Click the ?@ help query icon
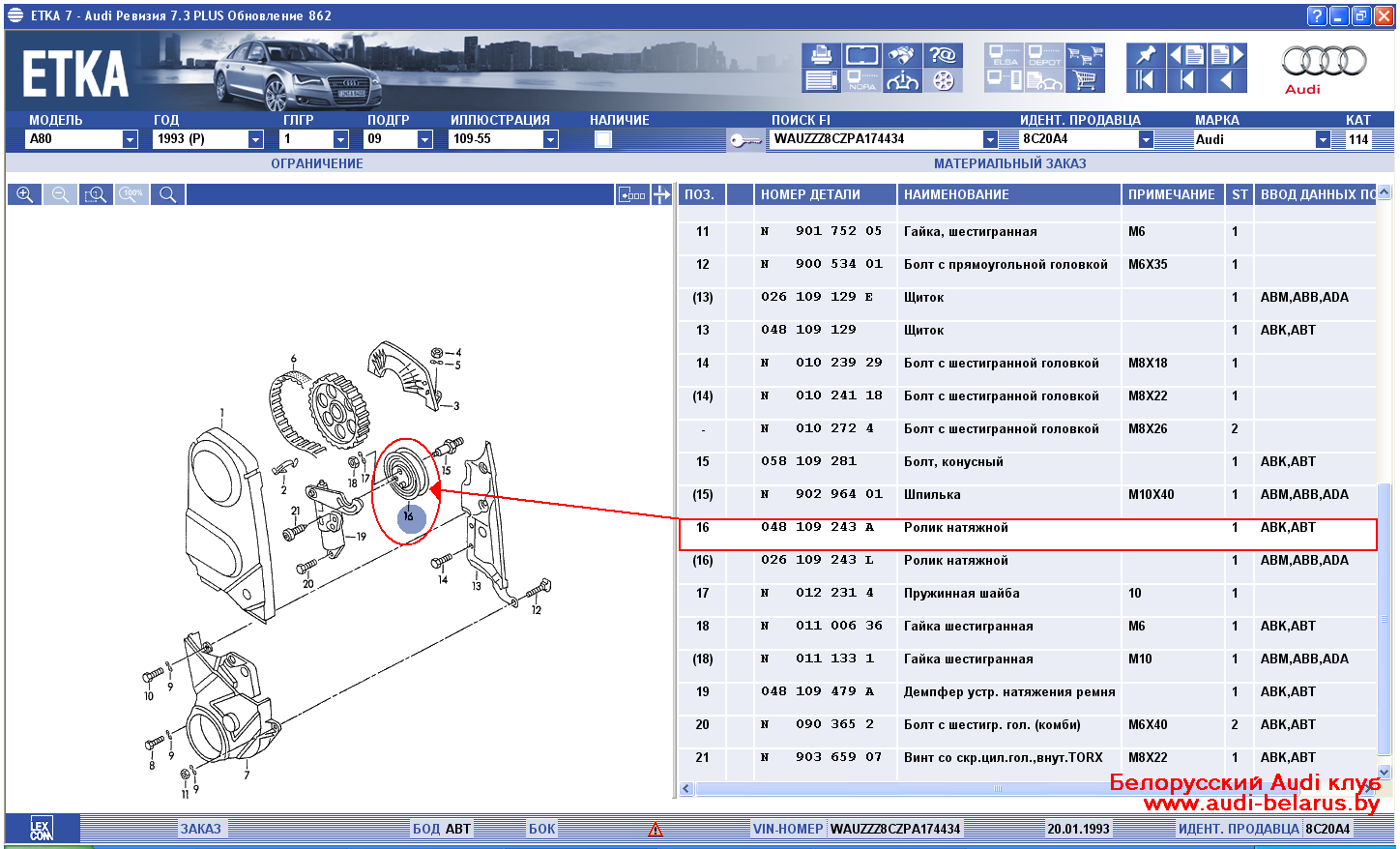Image resolution: width=1400 pixels, height=849 pixels. (x=943, y=55)
